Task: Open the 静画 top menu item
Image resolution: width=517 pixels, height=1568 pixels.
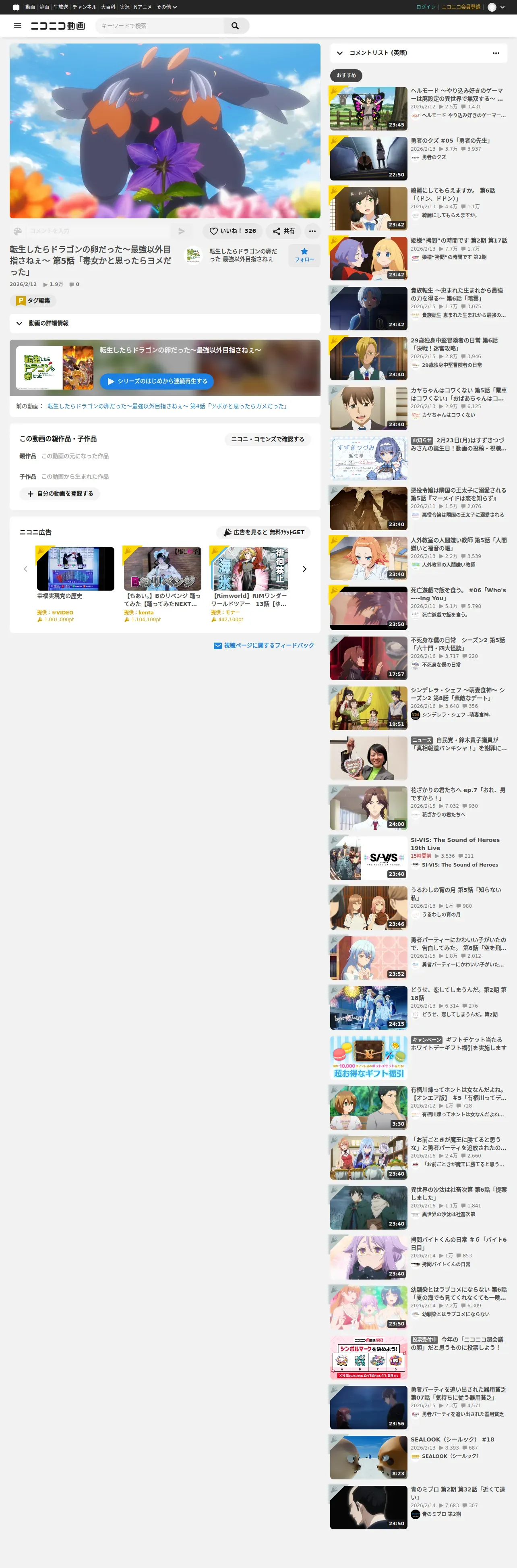Action: point(44,7)
